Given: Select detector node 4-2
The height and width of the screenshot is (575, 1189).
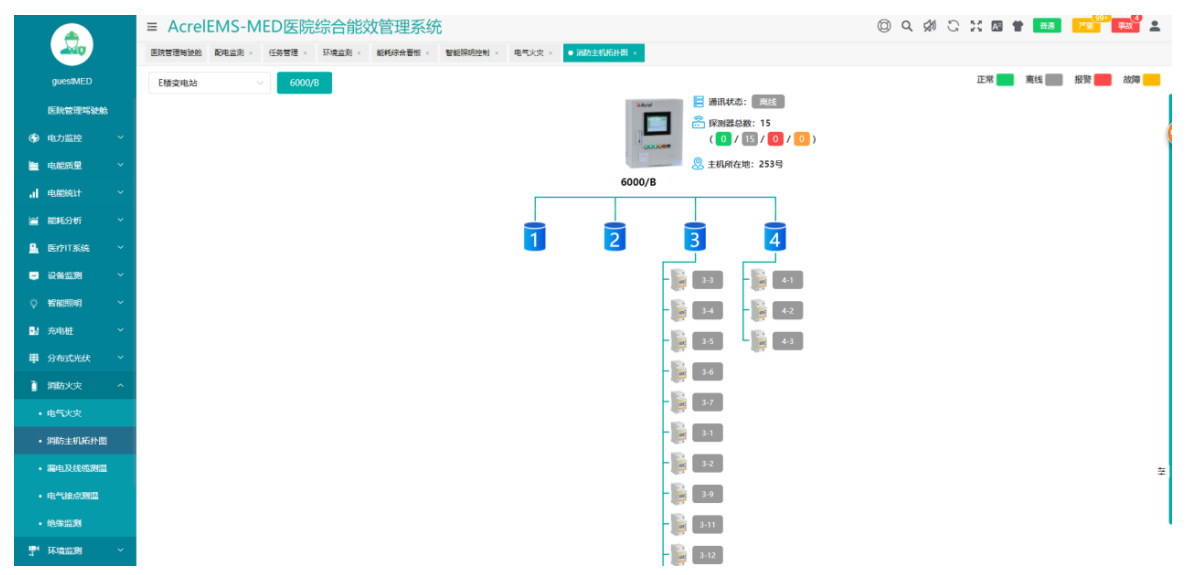Looking at the screenshot, I should [x=787, y=311].
